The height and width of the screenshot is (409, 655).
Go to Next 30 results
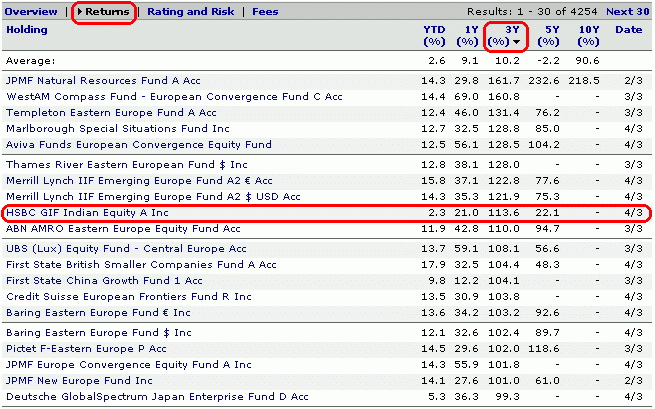click(x=627, y=12)
